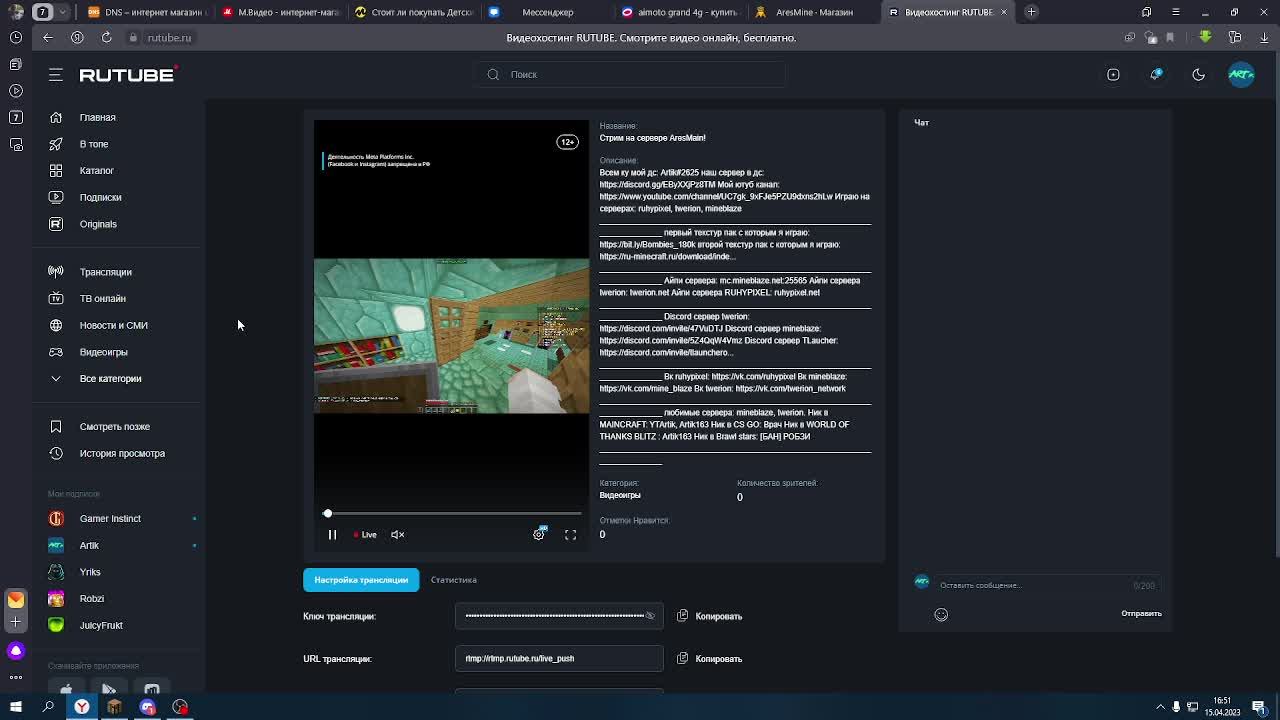The height and width of the screenshot is (720, 1280).
Task: Send the chat message with Отправить
Action: 1141,614
